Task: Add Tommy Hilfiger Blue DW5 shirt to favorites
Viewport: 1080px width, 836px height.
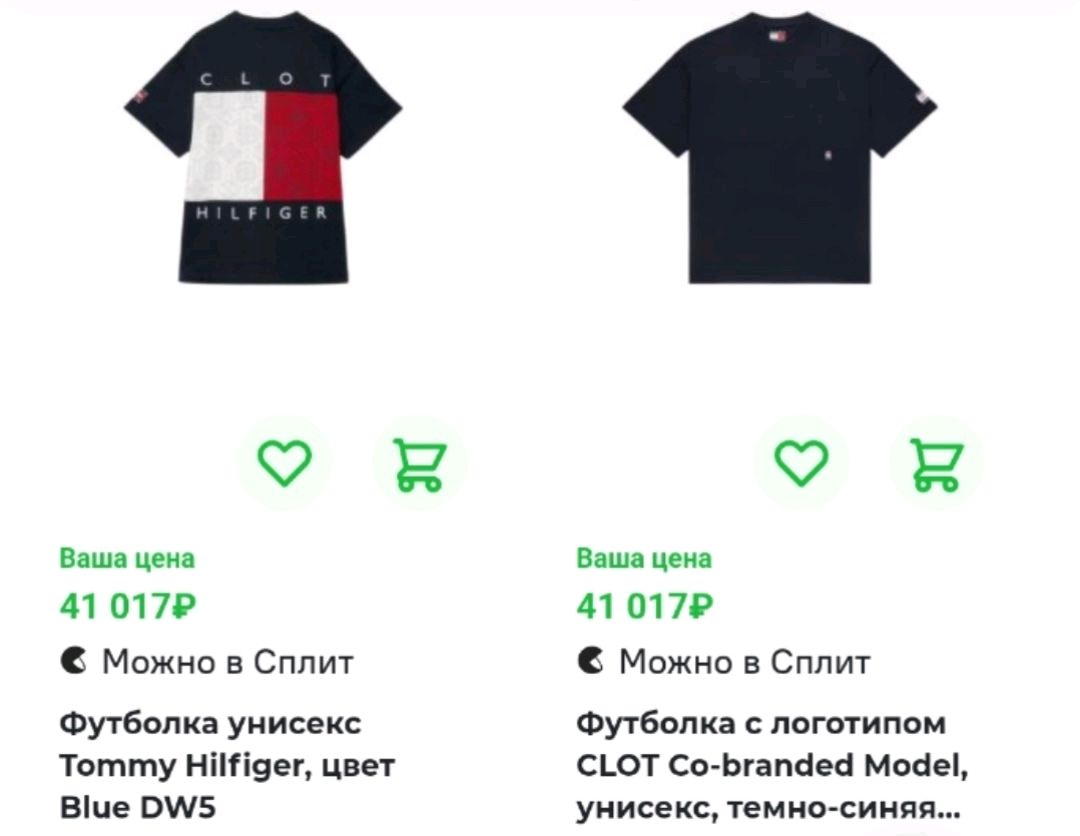Action: pyautogui.click(x=284, y=463)
